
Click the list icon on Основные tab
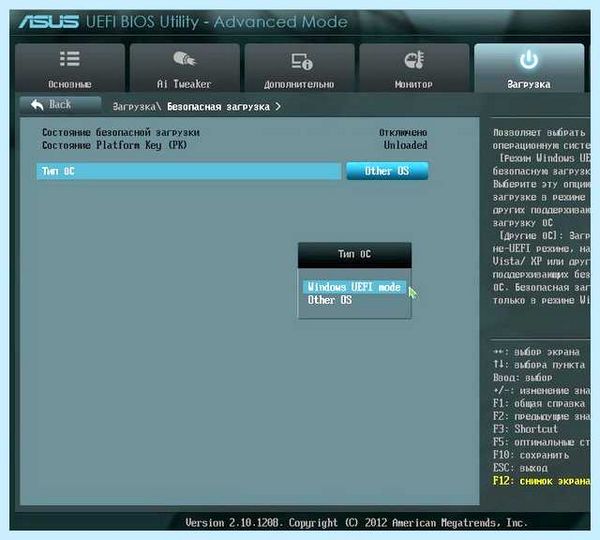pos(70,59)
